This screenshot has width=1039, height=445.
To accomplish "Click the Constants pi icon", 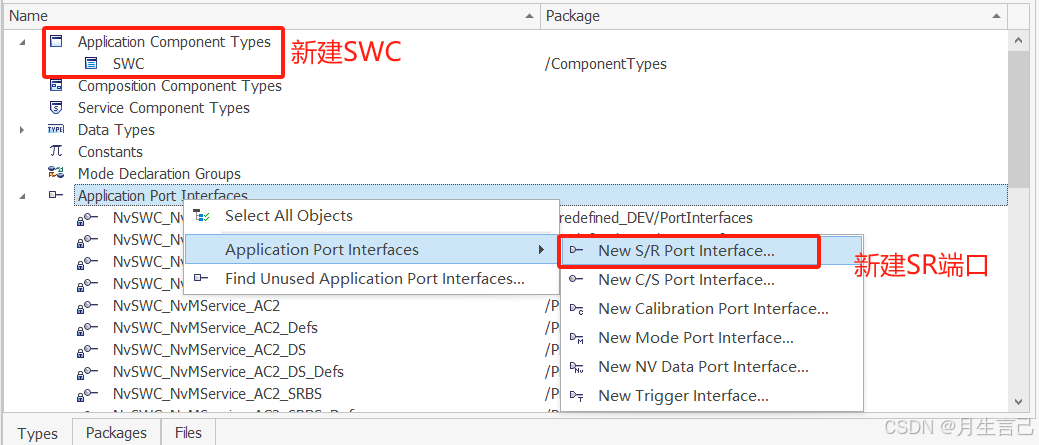I will coord(56,151).
